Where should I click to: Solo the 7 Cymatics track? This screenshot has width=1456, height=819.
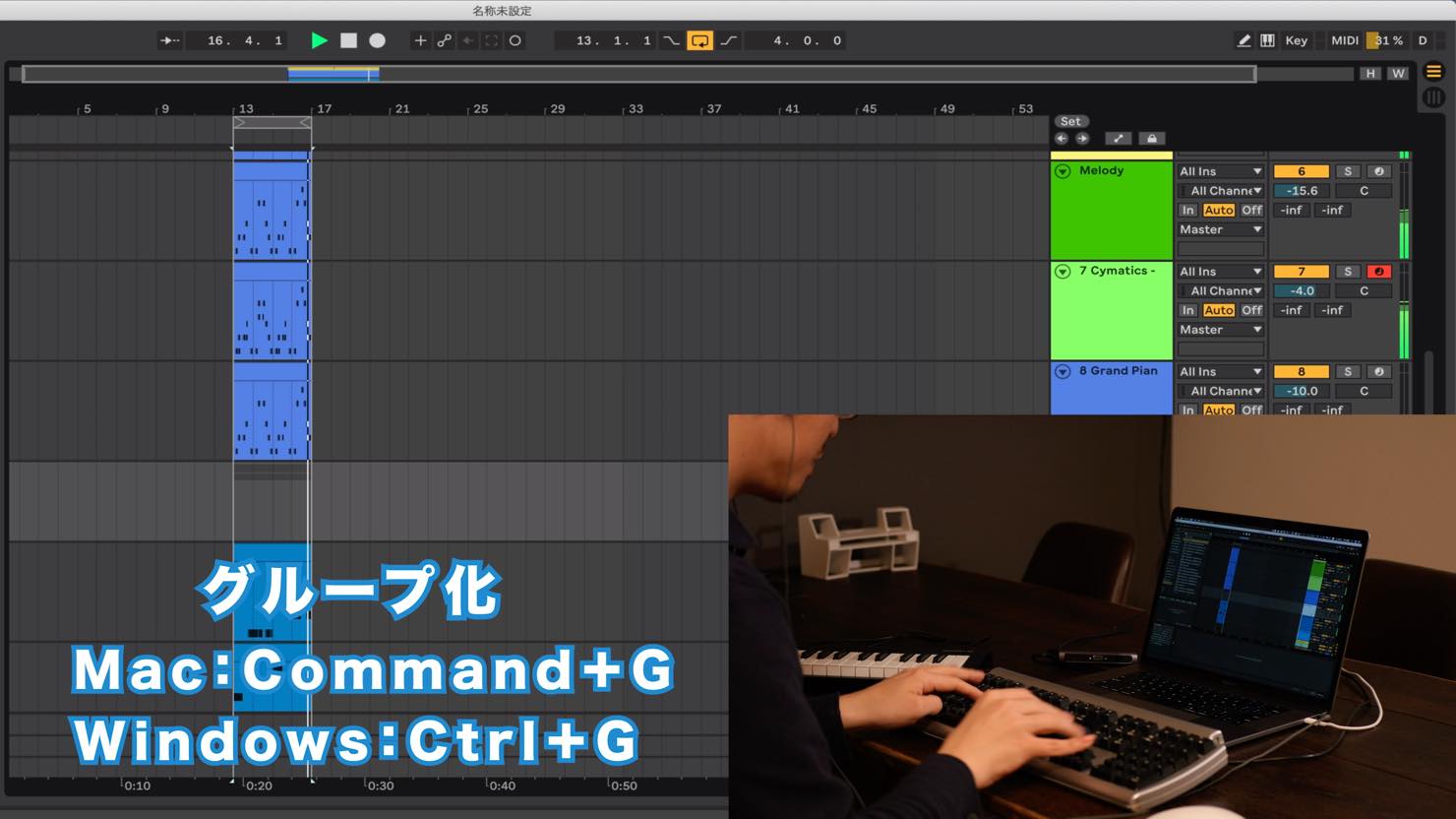[x=1348, y=272]
